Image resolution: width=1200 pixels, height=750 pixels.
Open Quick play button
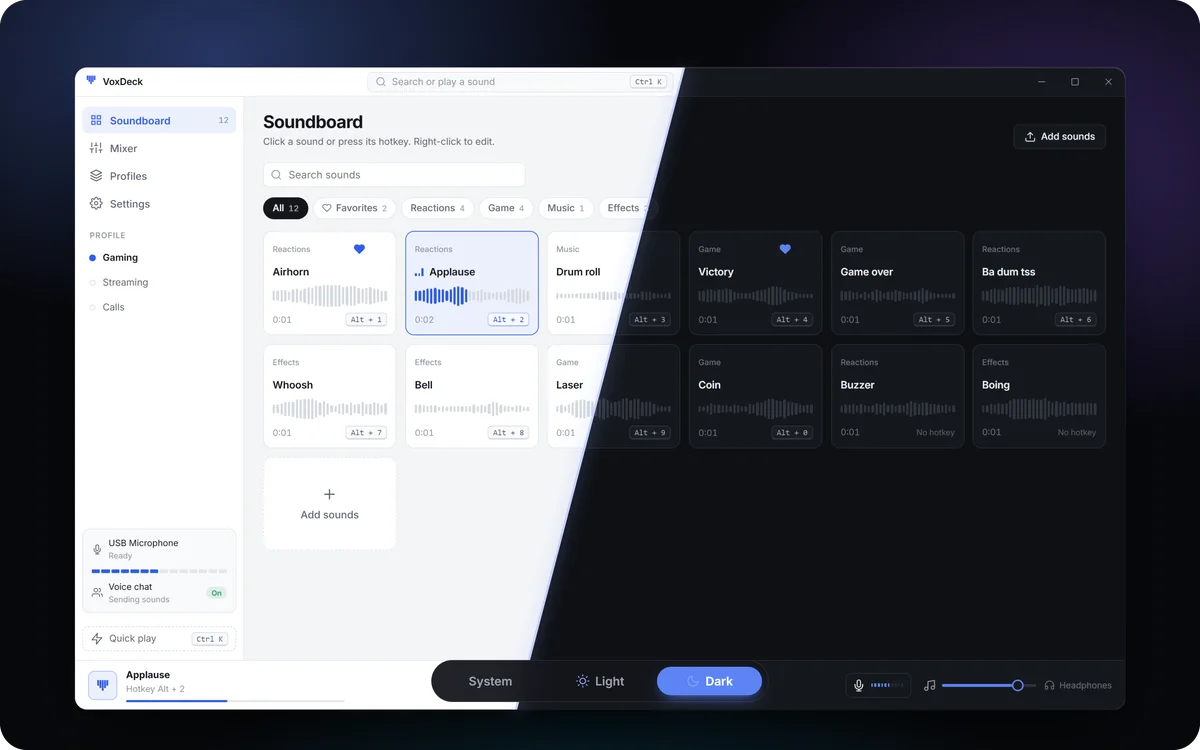tap(159, 639)
